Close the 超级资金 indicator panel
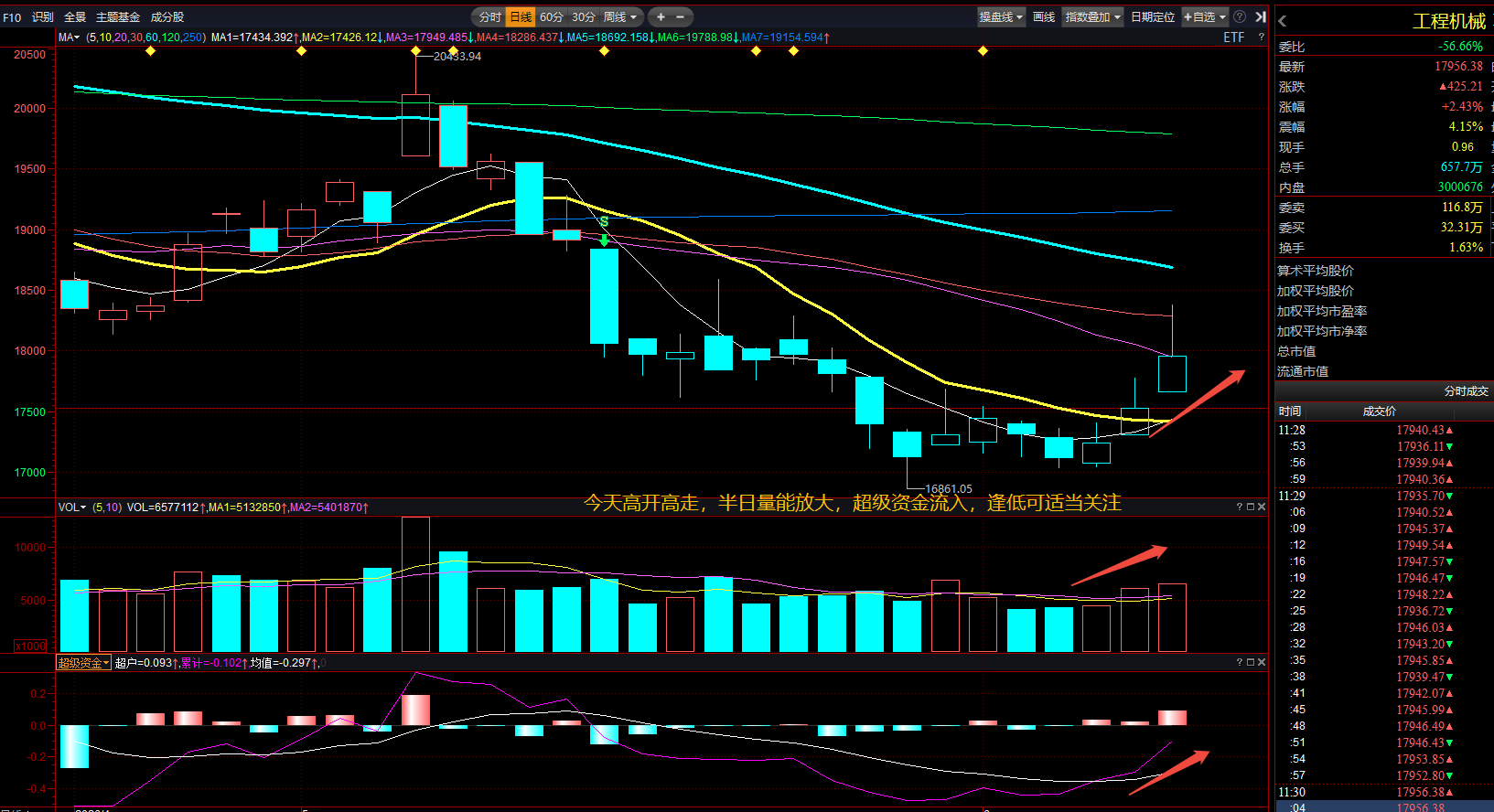1494x812 pixels. 1262,662
